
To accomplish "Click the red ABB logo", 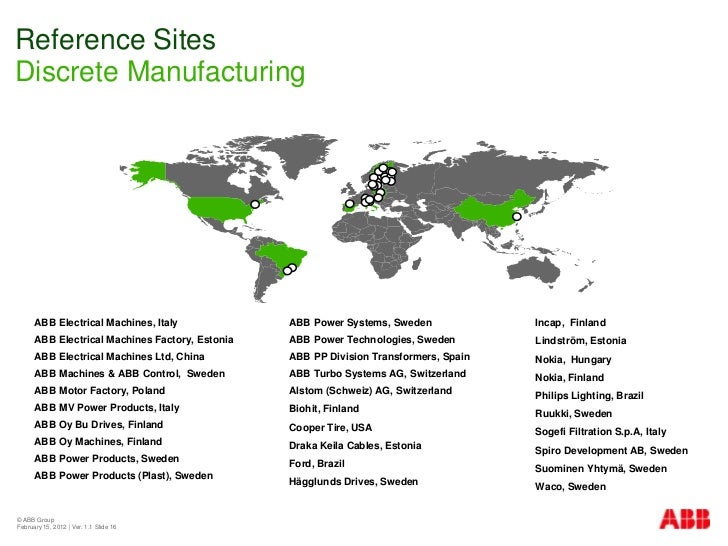I will 684,519.
